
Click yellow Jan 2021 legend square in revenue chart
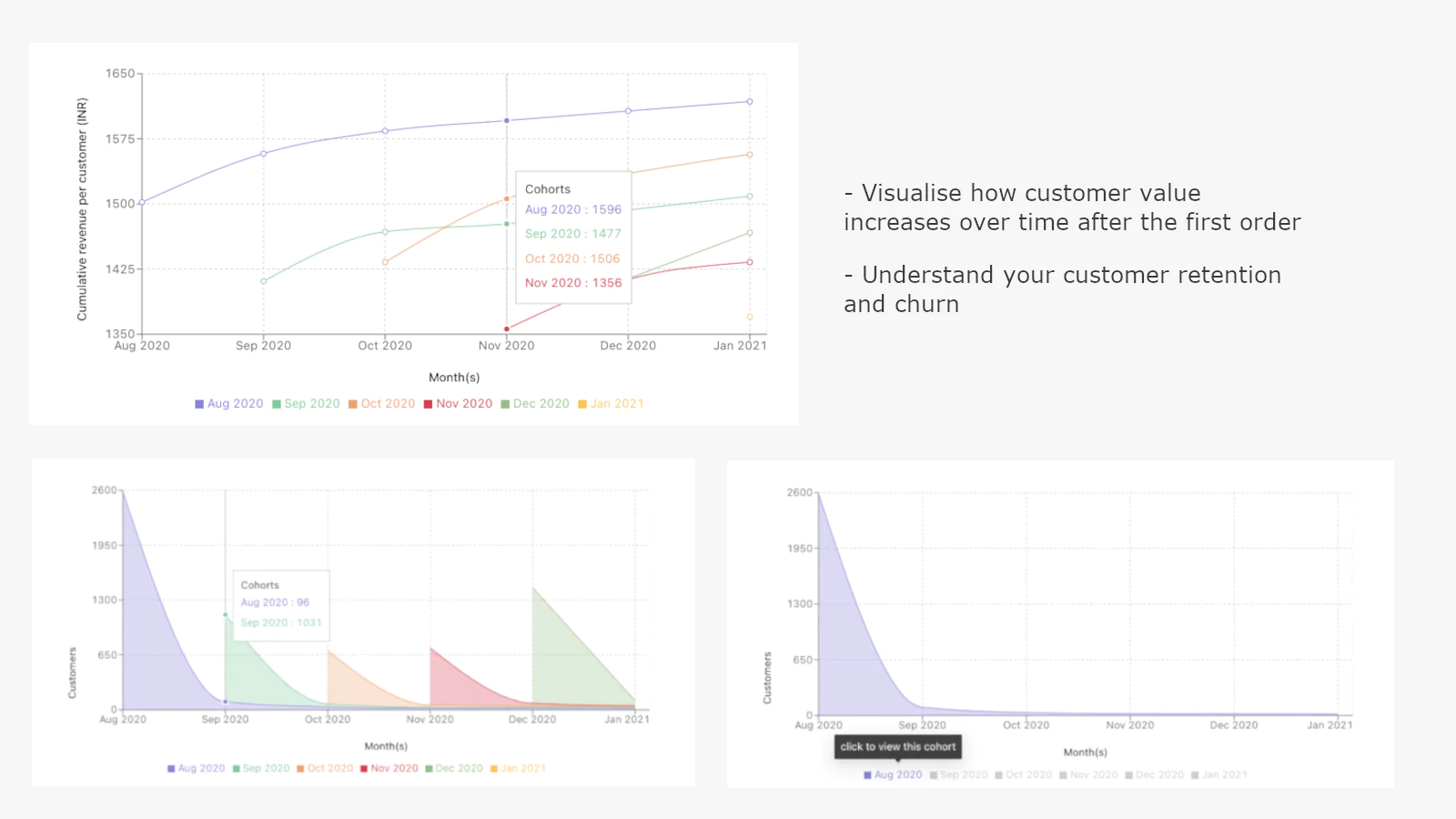pyautogui.click(x=582, y=404)
